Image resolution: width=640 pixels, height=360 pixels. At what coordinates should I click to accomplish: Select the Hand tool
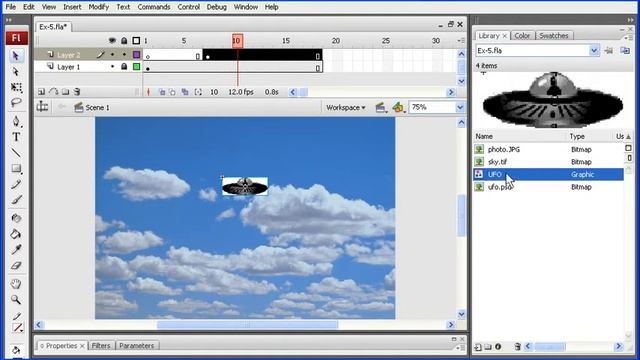coord(16,284)
